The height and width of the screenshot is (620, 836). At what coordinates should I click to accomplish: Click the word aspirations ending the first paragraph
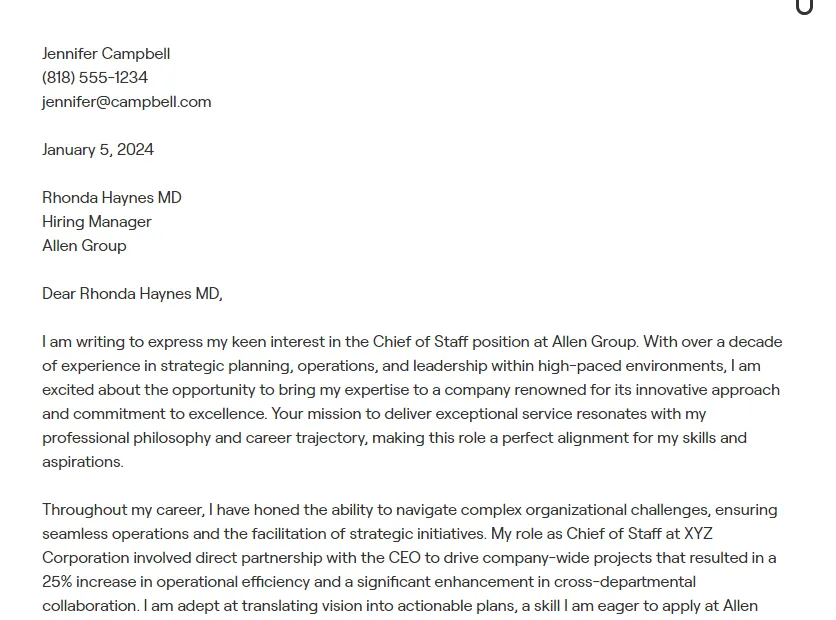(82, 462)
